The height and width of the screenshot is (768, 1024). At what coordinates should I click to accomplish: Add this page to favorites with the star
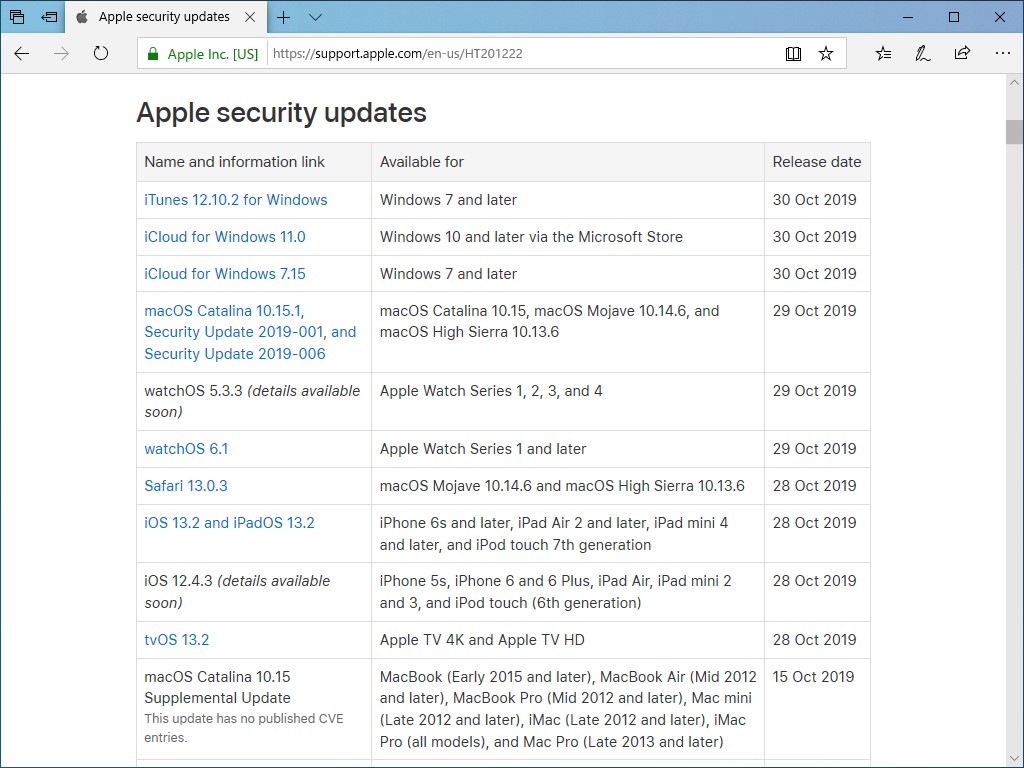[x=826, y=54]
